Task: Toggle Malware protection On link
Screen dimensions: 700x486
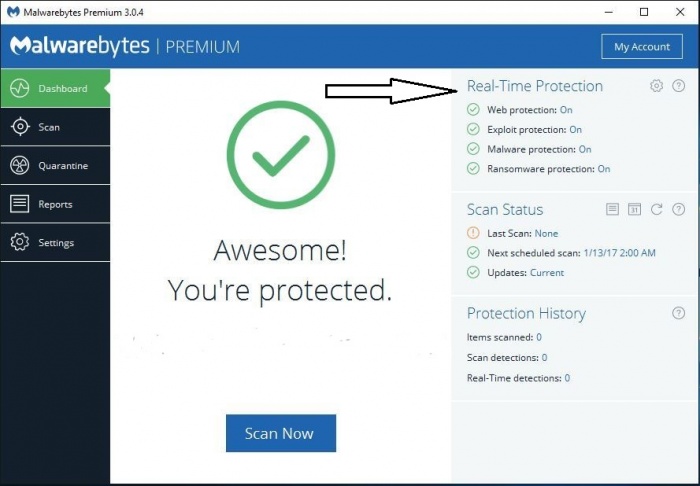Action: (585, 149)
